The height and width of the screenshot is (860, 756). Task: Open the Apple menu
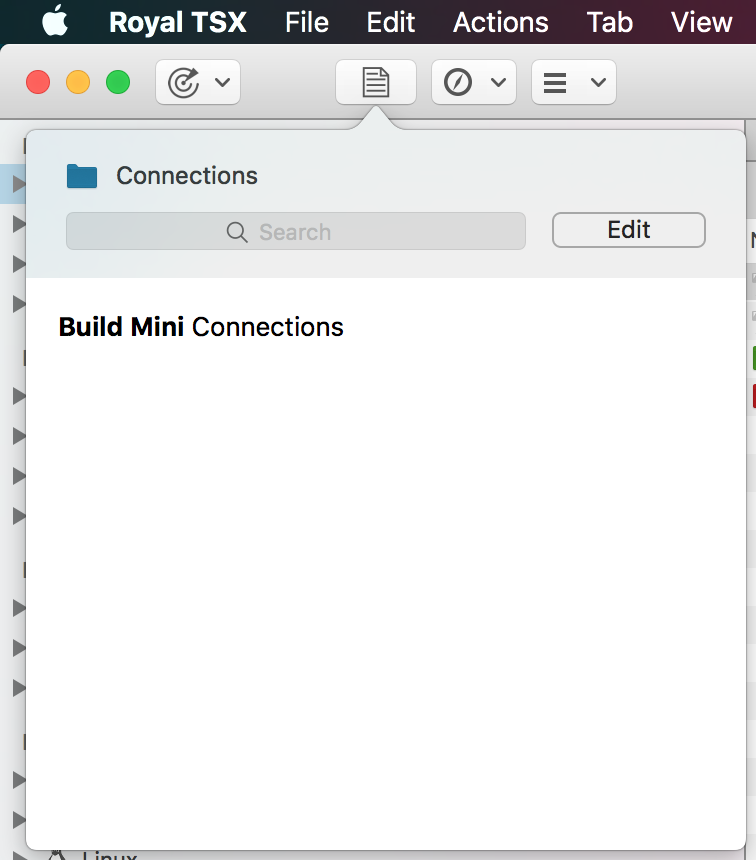(x=55, y=21)
